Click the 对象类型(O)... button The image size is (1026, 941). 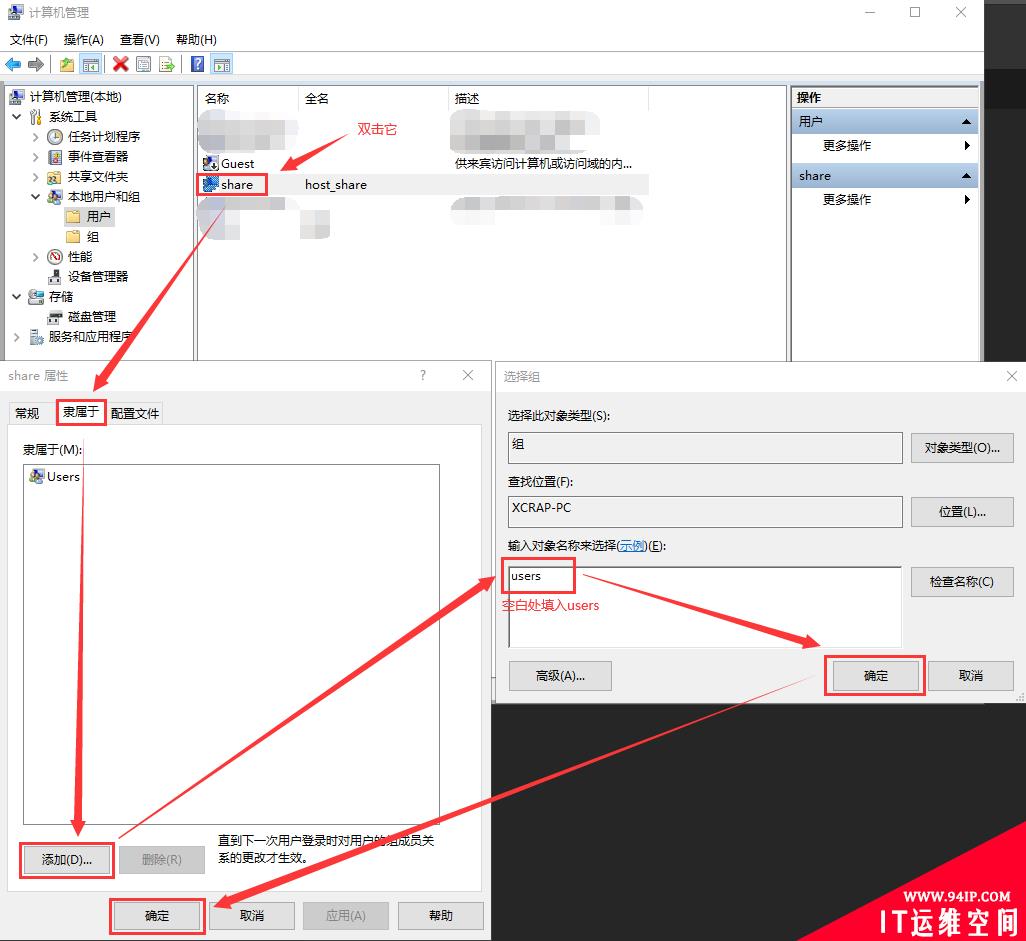coord(962,448)
